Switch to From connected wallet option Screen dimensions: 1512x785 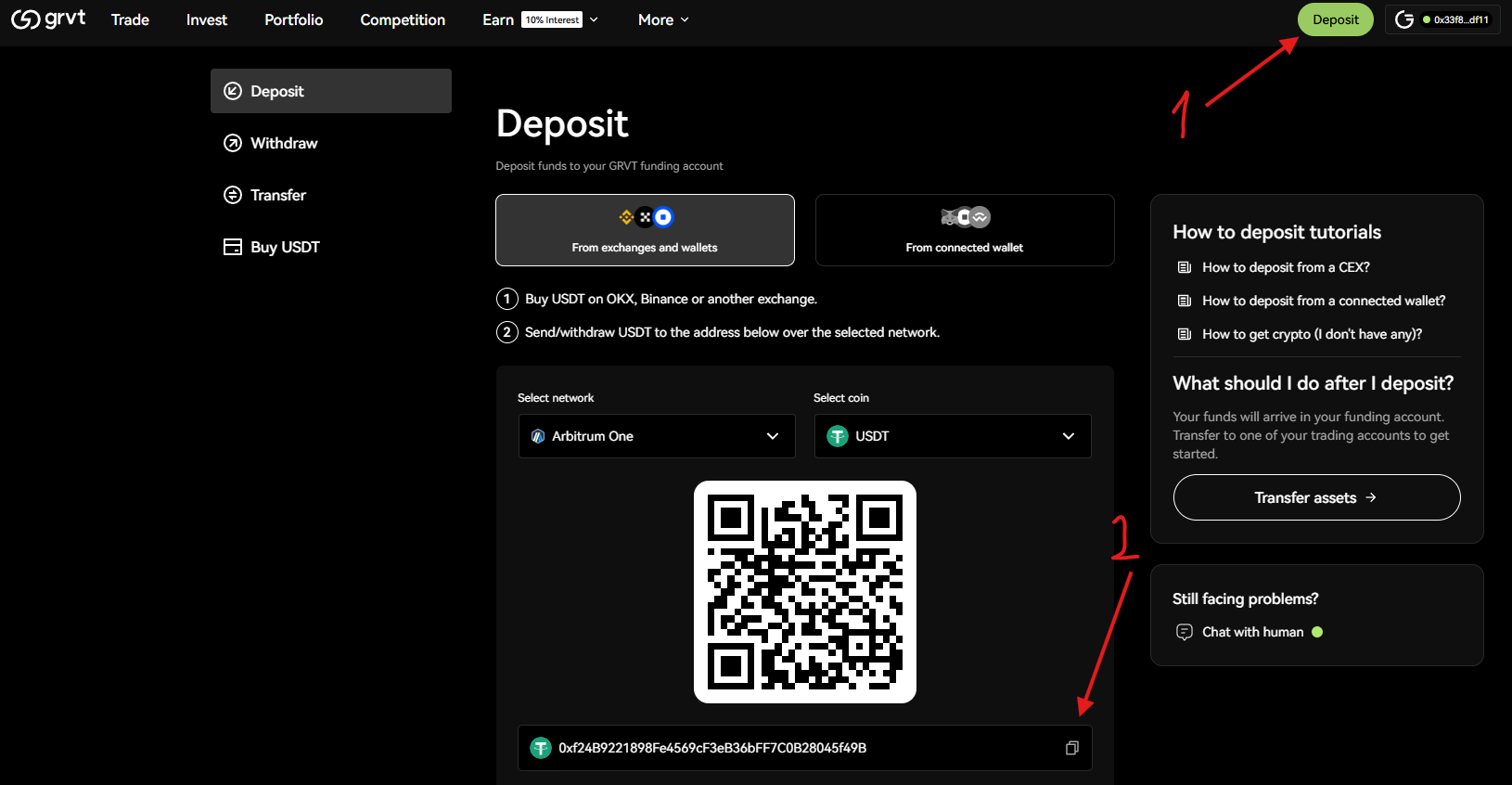965,230
